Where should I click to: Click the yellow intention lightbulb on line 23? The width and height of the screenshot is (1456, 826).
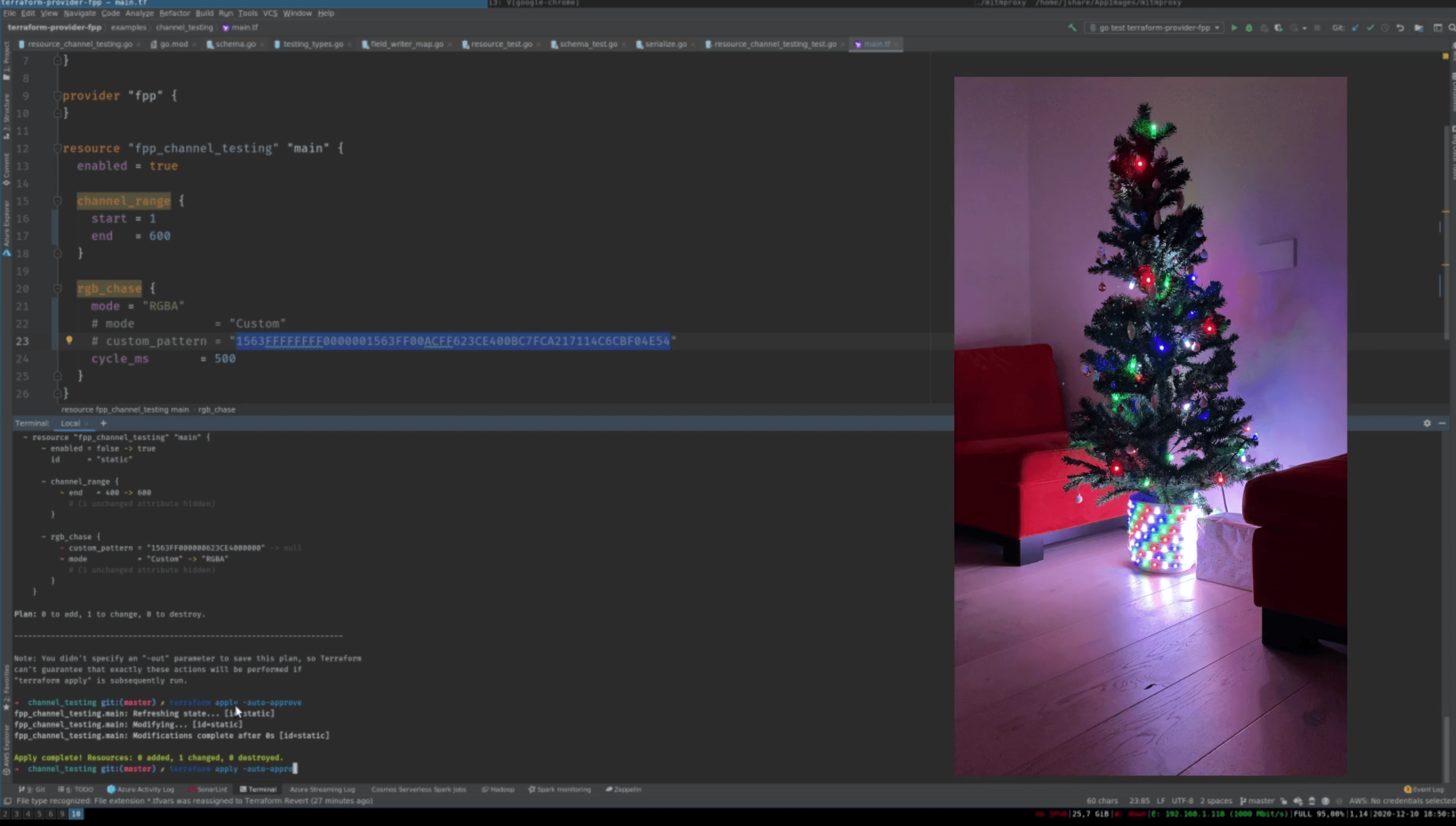69,340
